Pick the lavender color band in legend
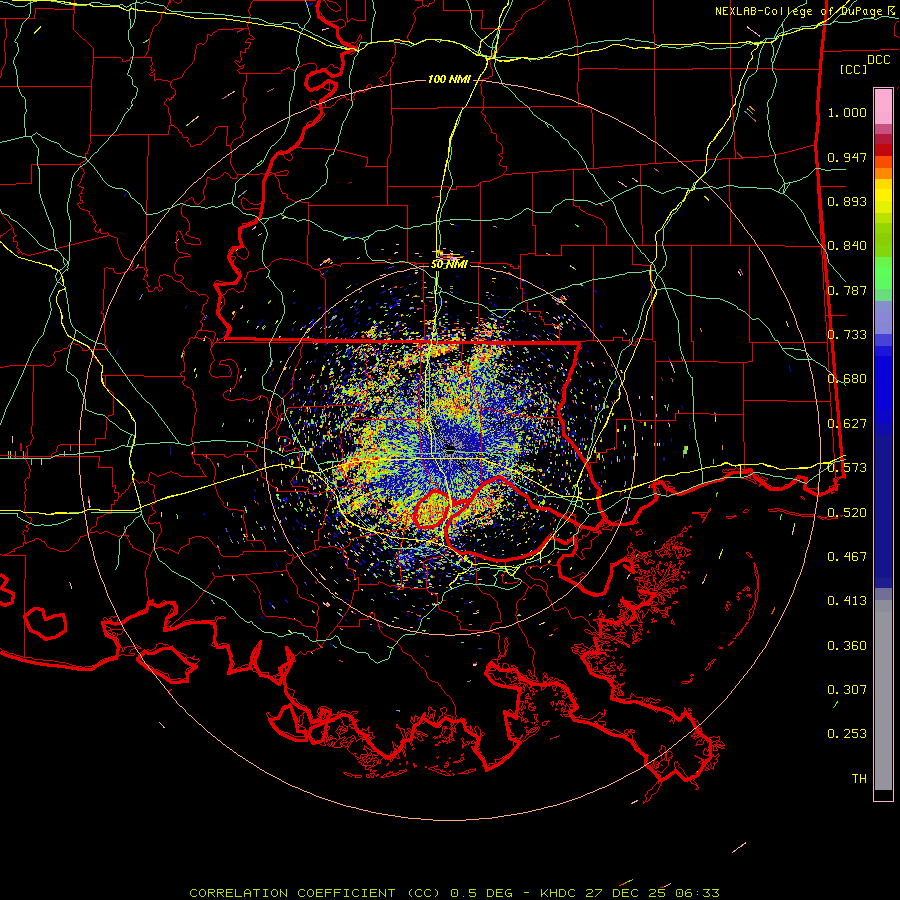Image resolution: width=900 pixels, height=900 pixels. click(x=883, y=317)
